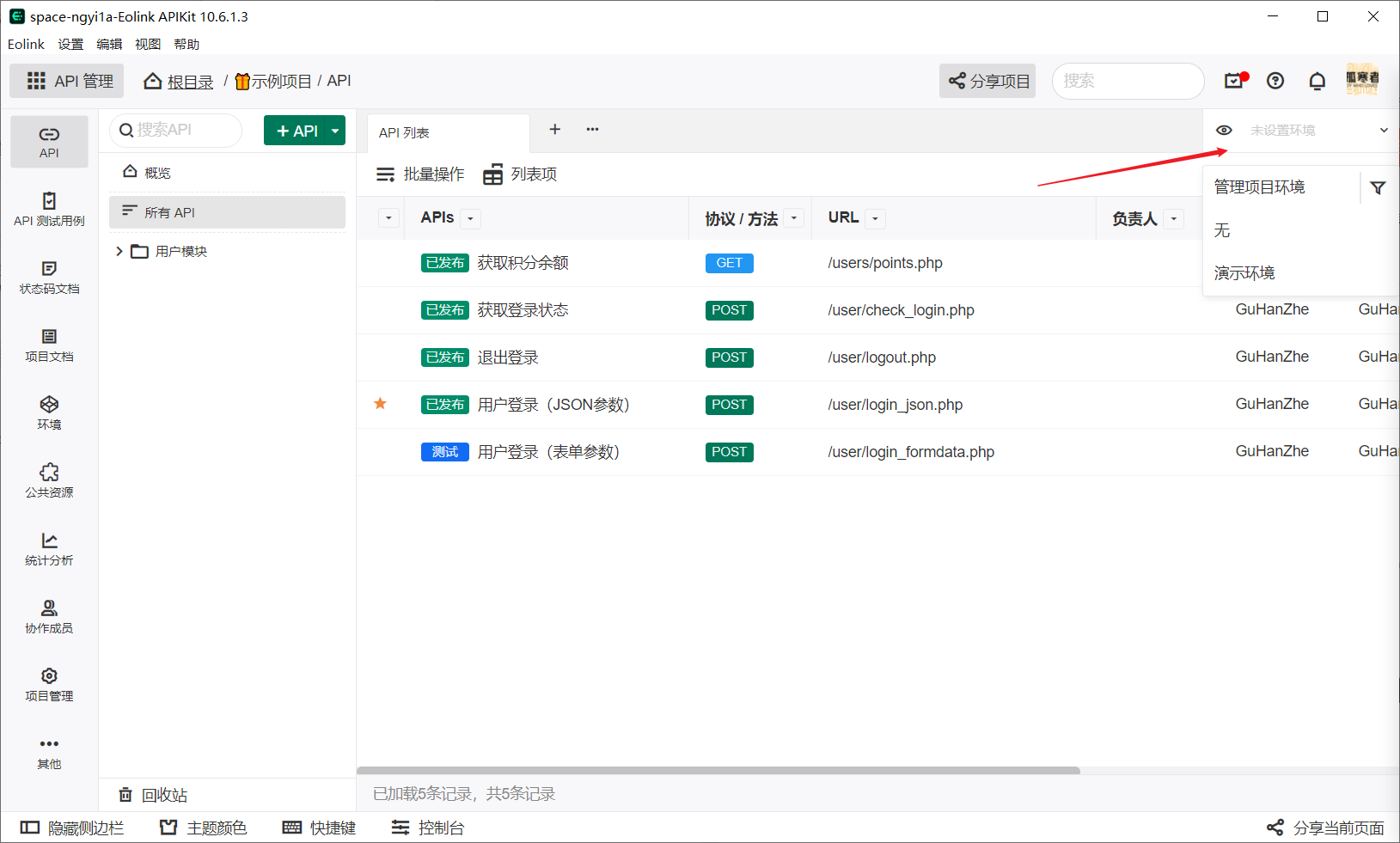Open tab more options ellipsis
1400x843 pixels.
pos(592,129)
